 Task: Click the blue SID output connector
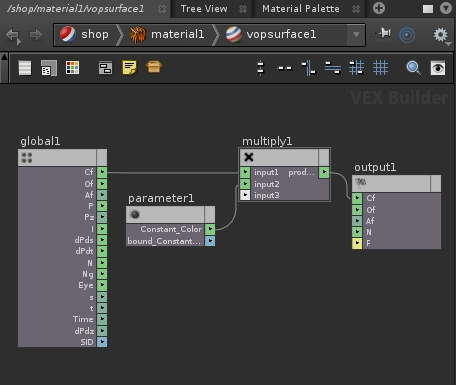(x=102, y=342)
